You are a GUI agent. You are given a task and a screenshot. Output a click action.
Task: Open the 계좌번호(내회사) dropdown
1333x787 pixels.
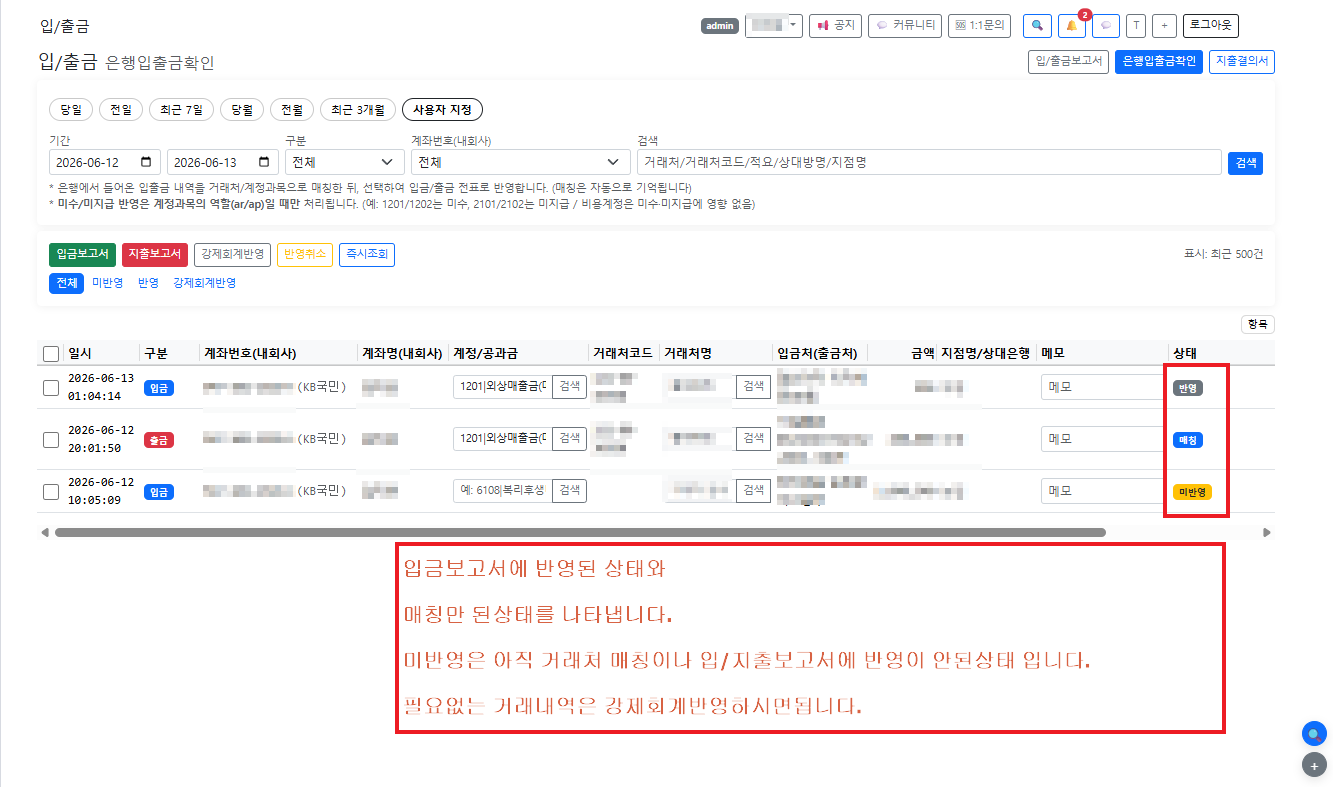click(x=520, y=162)
